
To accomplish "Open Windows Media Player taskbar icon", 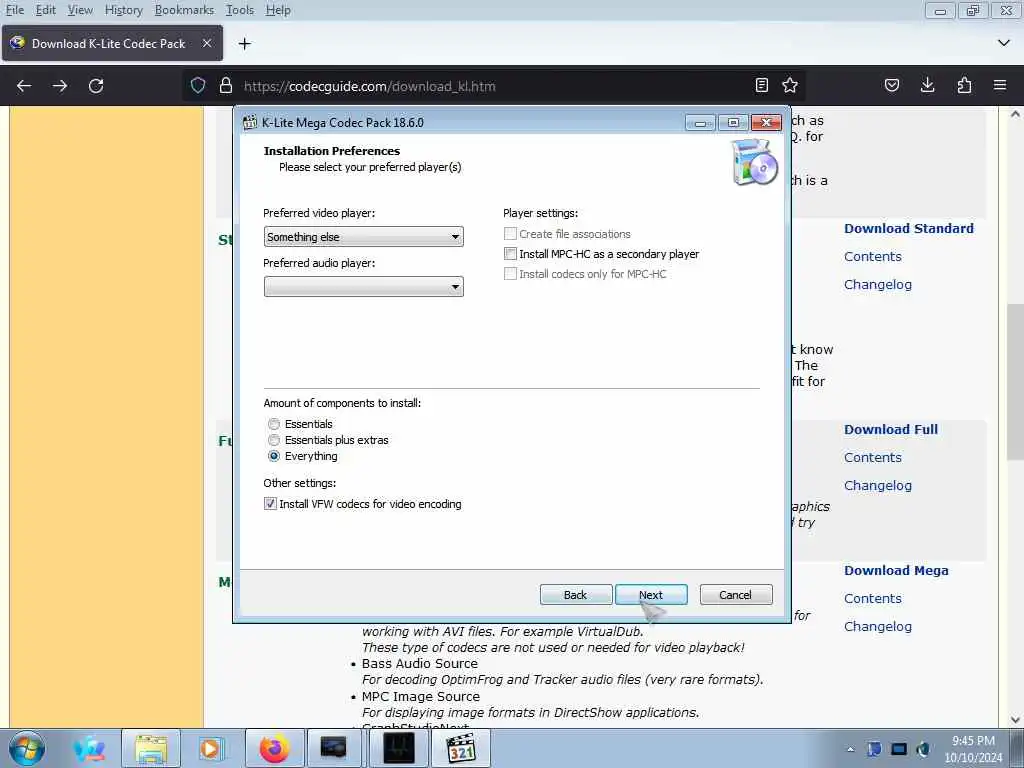I will click(x=210, y=748).
